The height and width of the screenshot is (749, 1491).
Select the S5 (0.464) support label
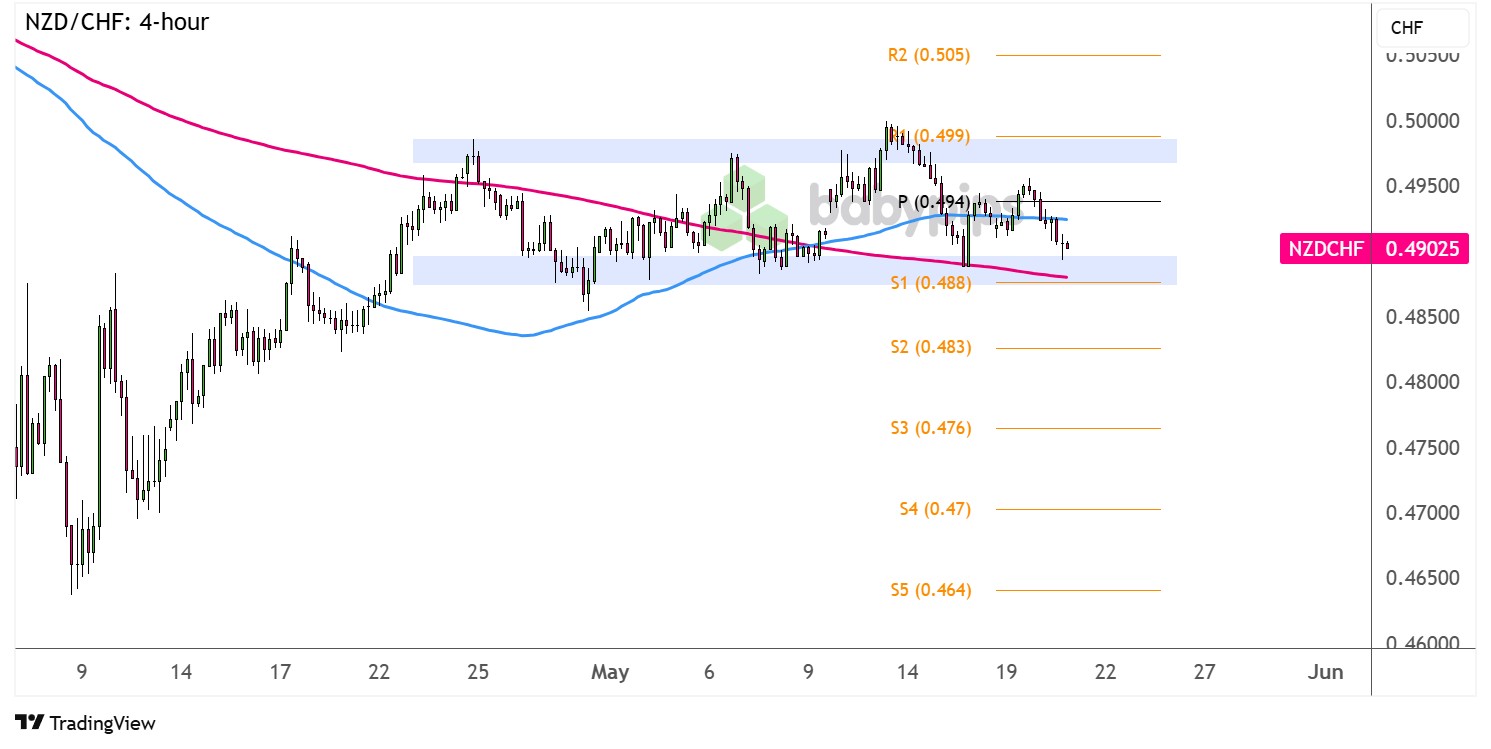click(930, 590)
